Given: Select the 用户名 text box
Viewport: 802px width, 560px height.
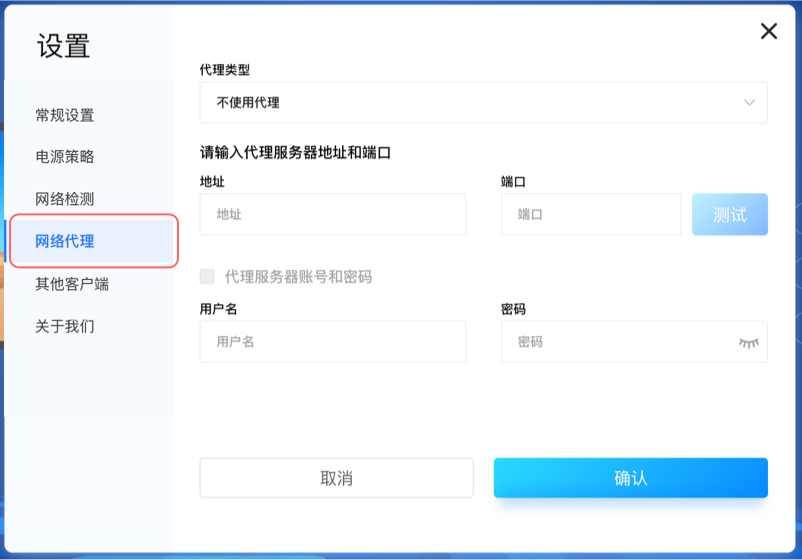Looking at the screenshot, I should [x=333, y=342].
